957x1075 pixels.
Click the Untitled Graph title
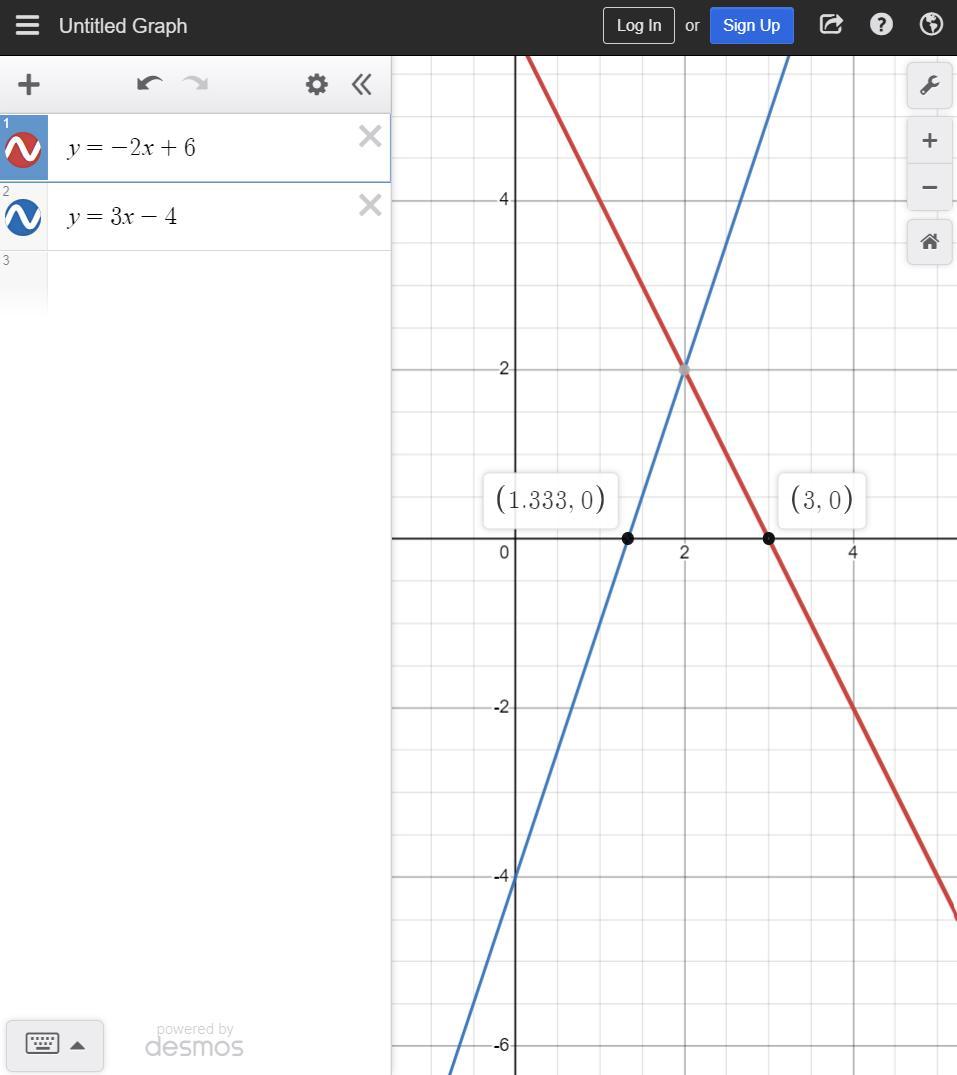pyautogui.click(x=123, y=26)
